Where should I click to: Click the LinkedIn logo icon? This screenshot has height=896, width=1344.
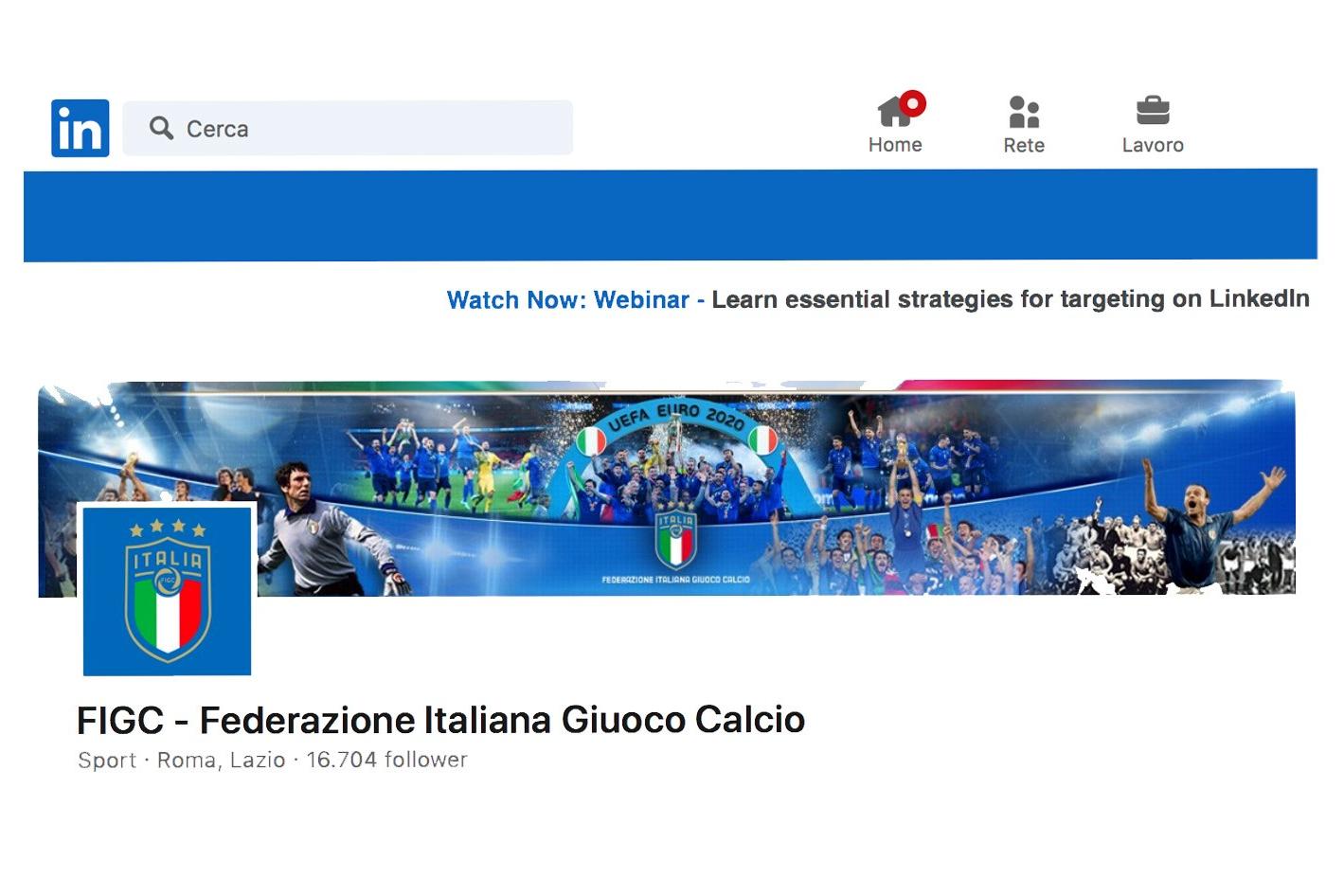coord(80,128)
